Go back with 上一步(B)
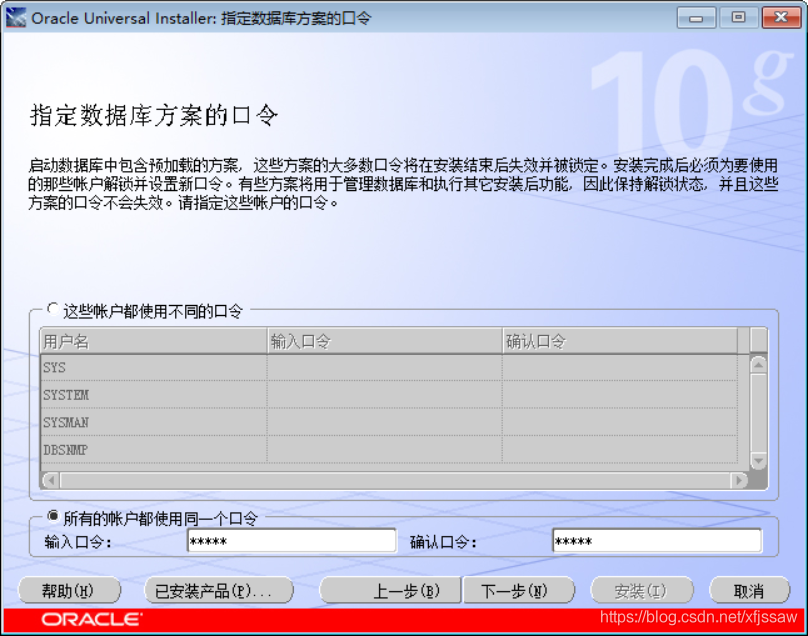808x636 pixels. (391, 591)
